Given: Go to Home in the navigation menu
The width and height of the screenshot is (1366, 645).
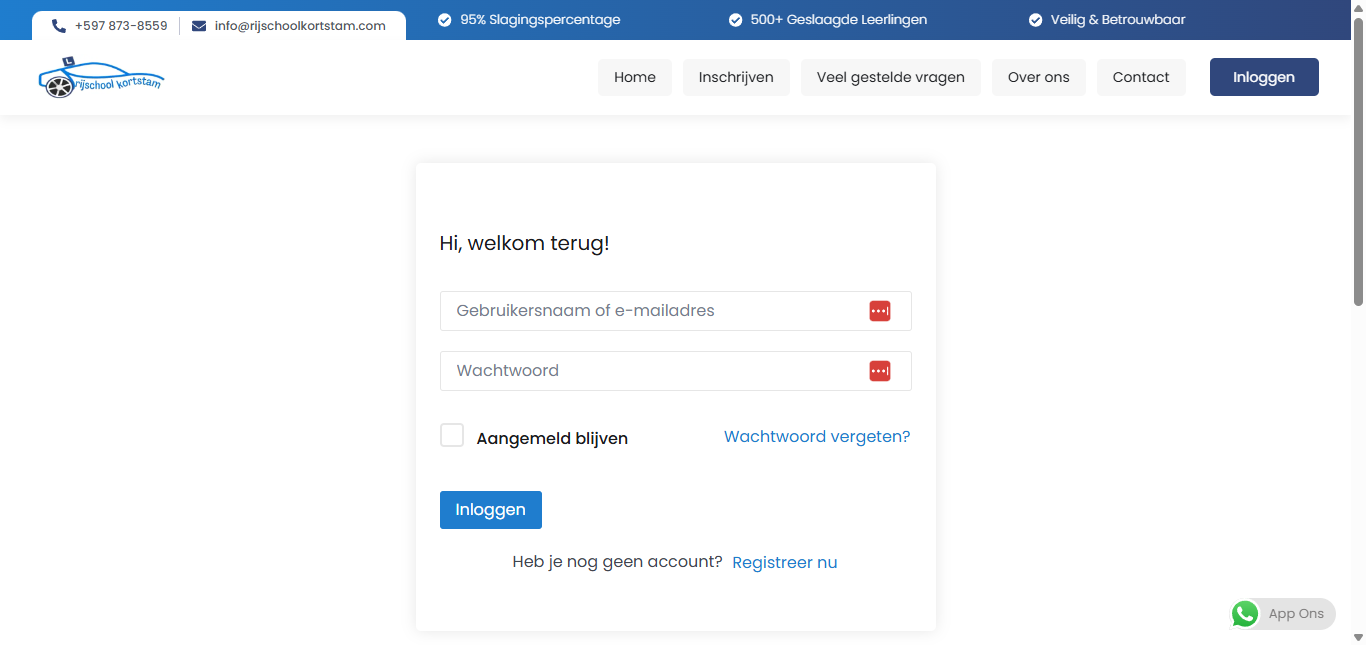Looking at the screenshot, I should (x=635, y=77).
